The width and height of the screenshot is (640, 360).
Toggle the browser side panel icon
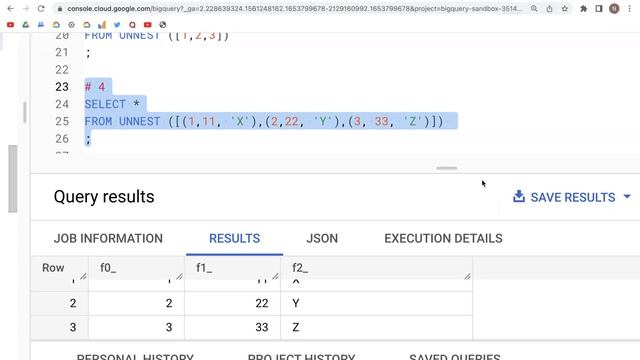point(599,9)
